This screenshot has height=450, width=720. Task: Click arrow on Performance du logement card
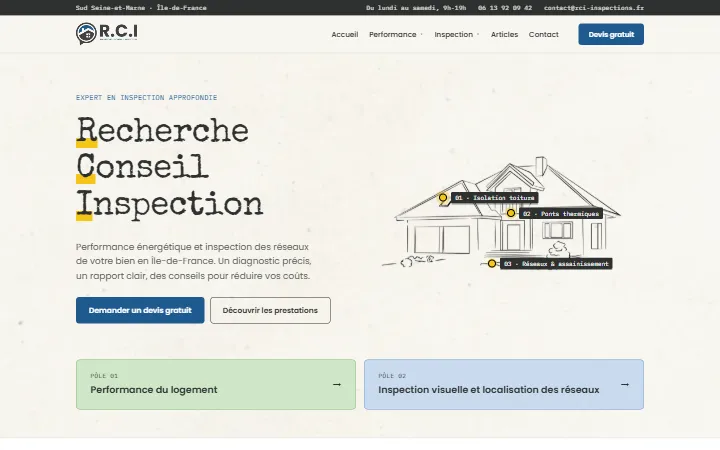point(337,384)
